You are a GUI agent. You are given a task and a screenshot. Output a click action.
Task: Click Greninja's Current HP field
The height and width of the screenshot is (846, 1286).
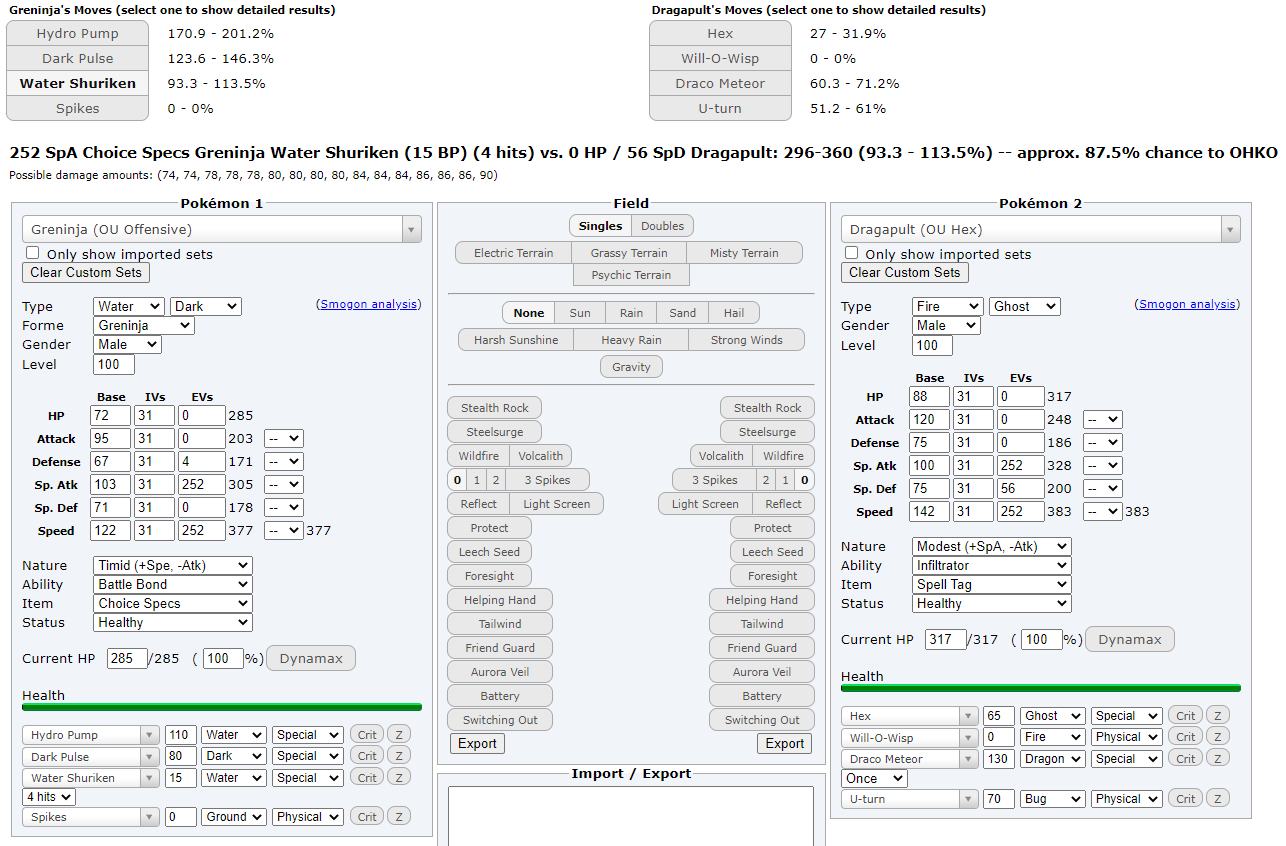[x=127, y=659]
